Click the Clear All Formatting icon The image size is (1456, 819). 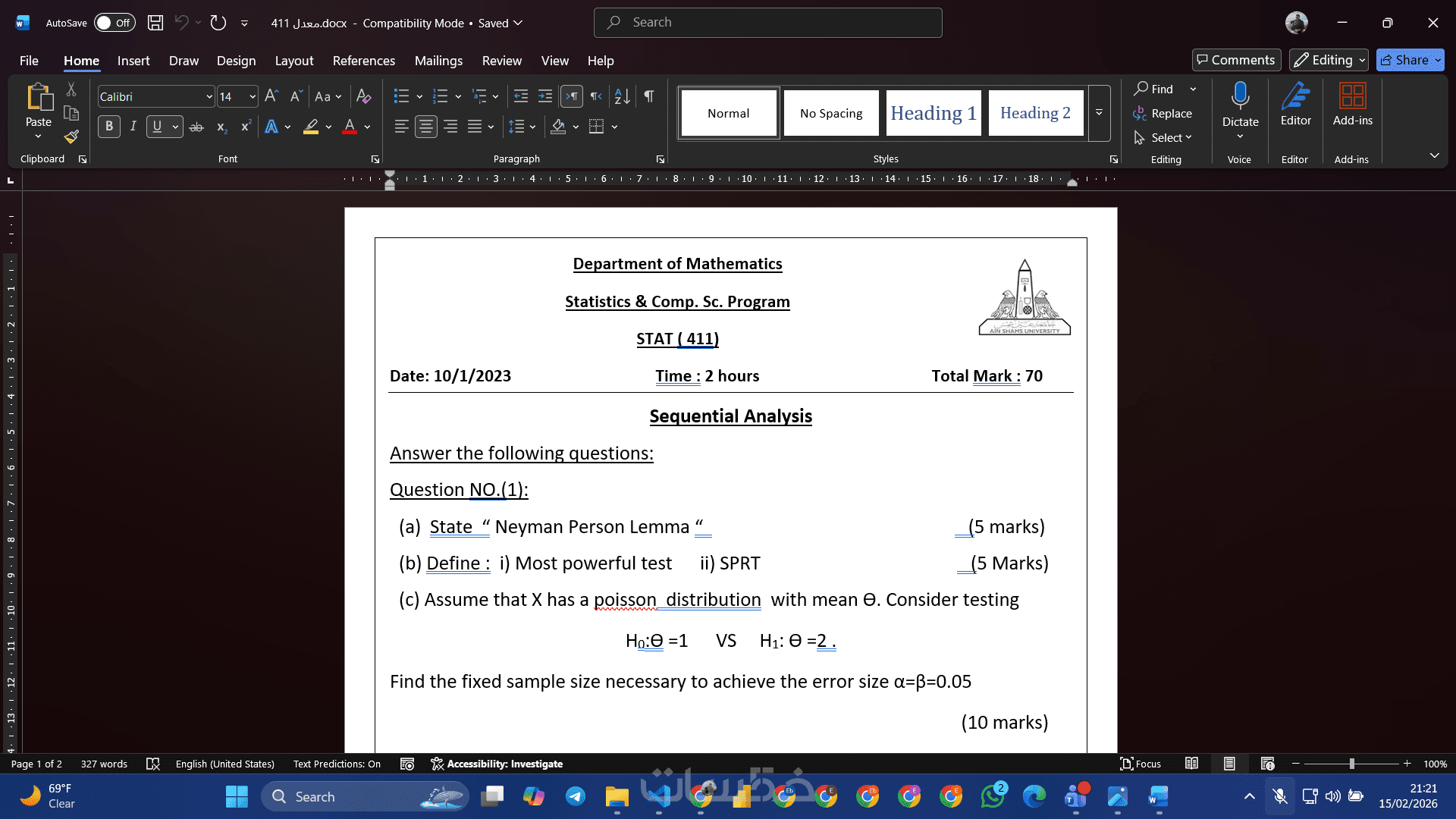(x=363, y=96)
